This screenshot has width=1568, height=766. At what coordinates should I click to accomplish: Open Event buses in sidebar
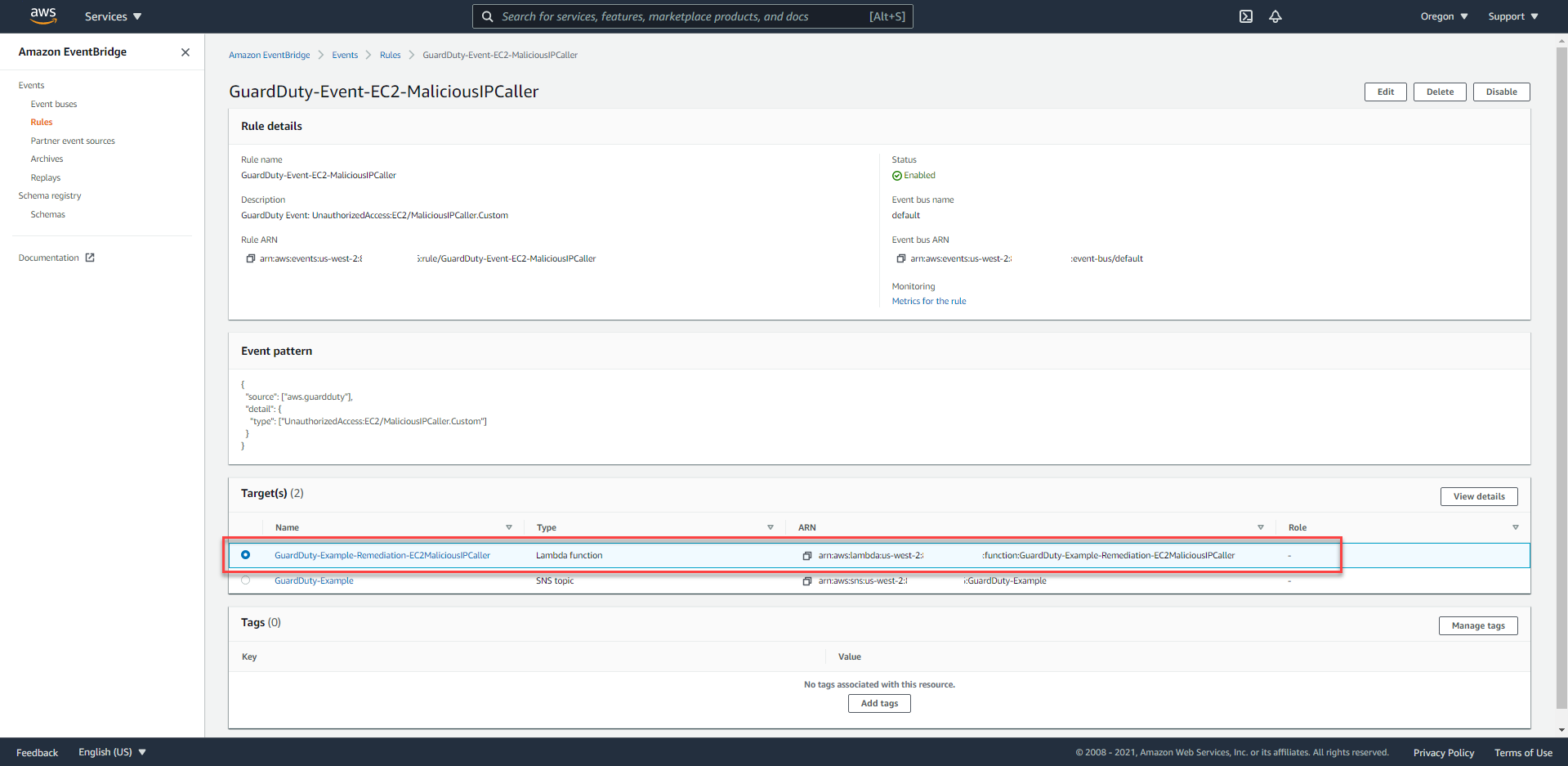[x=54, y=105]
